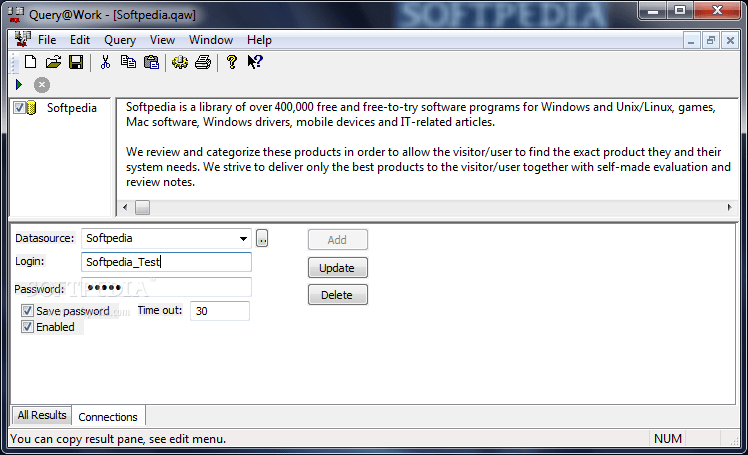Image resolution: width=748 pixels, height=455 pixels.
Task: Open the Query menu
Action: tap(120, 40)
